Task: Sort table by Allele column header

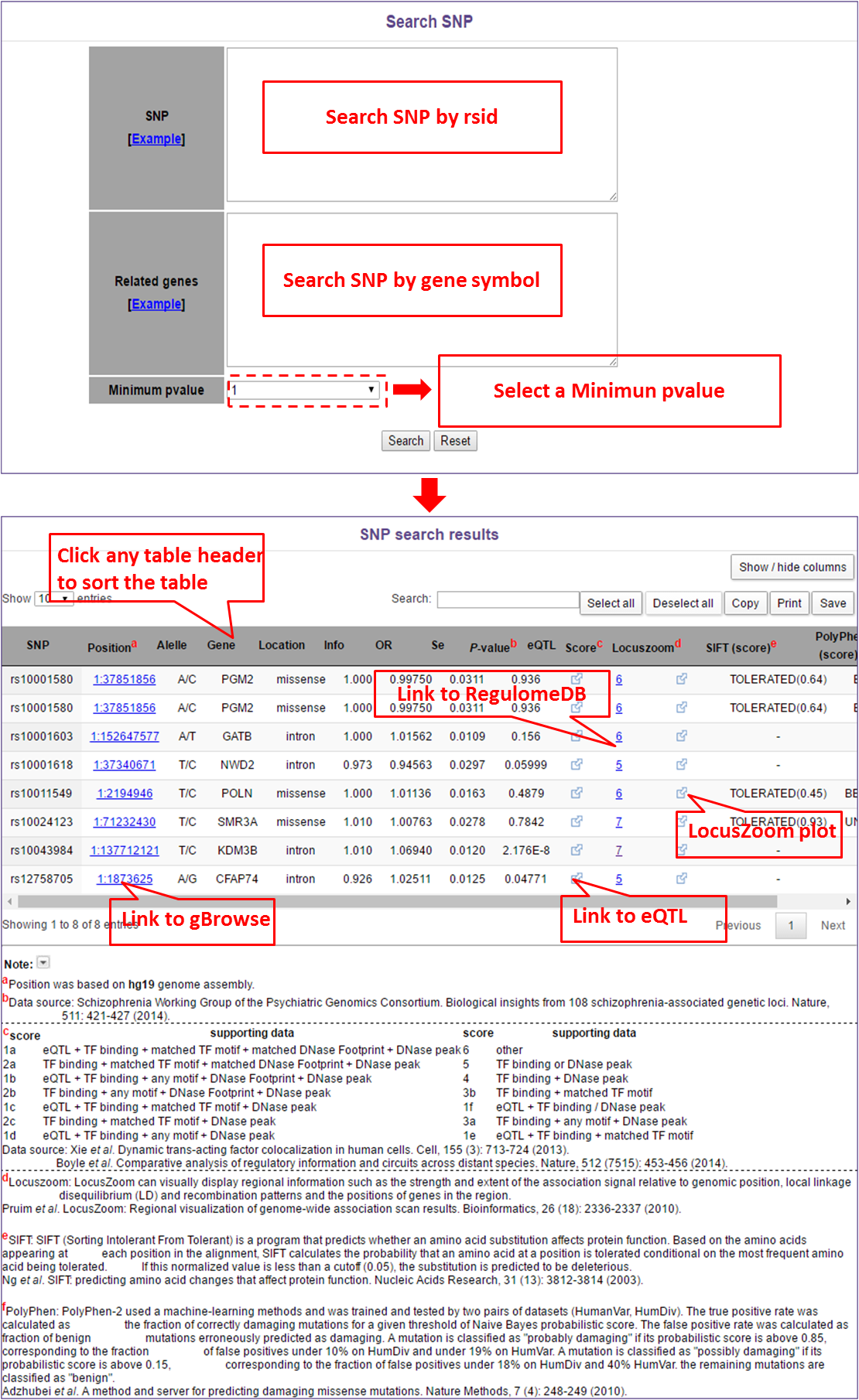Action: [x=172, y=646]
